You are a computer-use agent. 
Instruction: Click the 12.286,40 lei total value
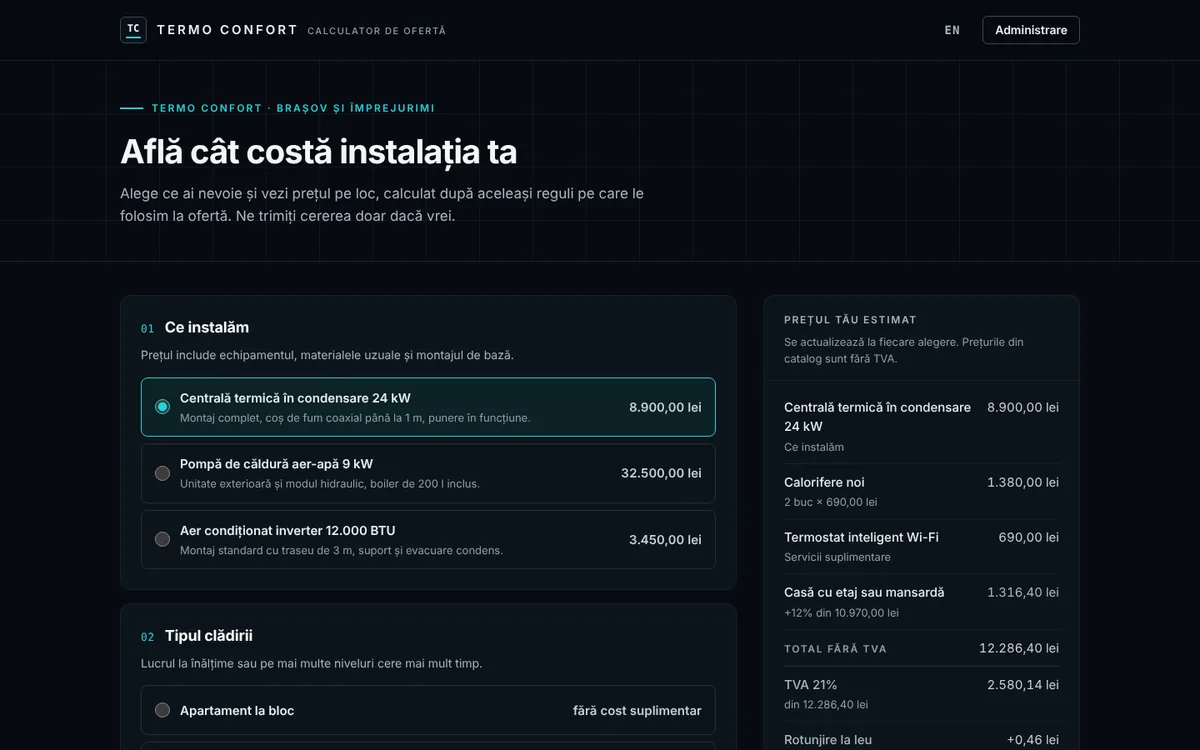pos(1019,648)
